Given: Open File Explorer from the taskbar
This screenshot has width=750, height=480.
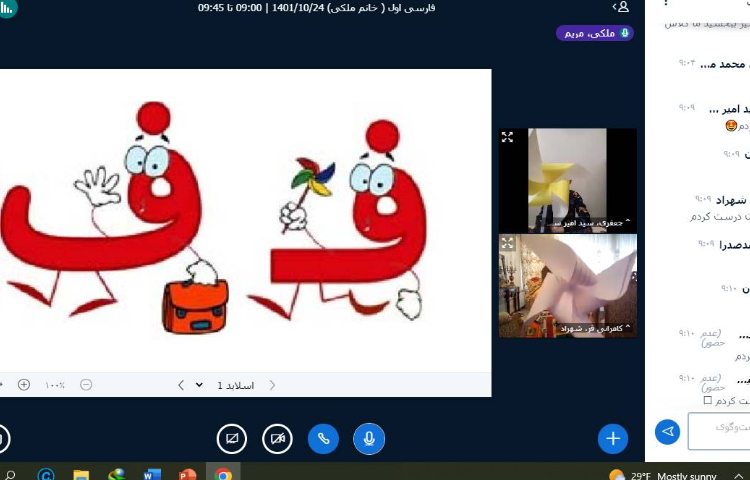Looking at the screenshot, I should click(81, 475).
